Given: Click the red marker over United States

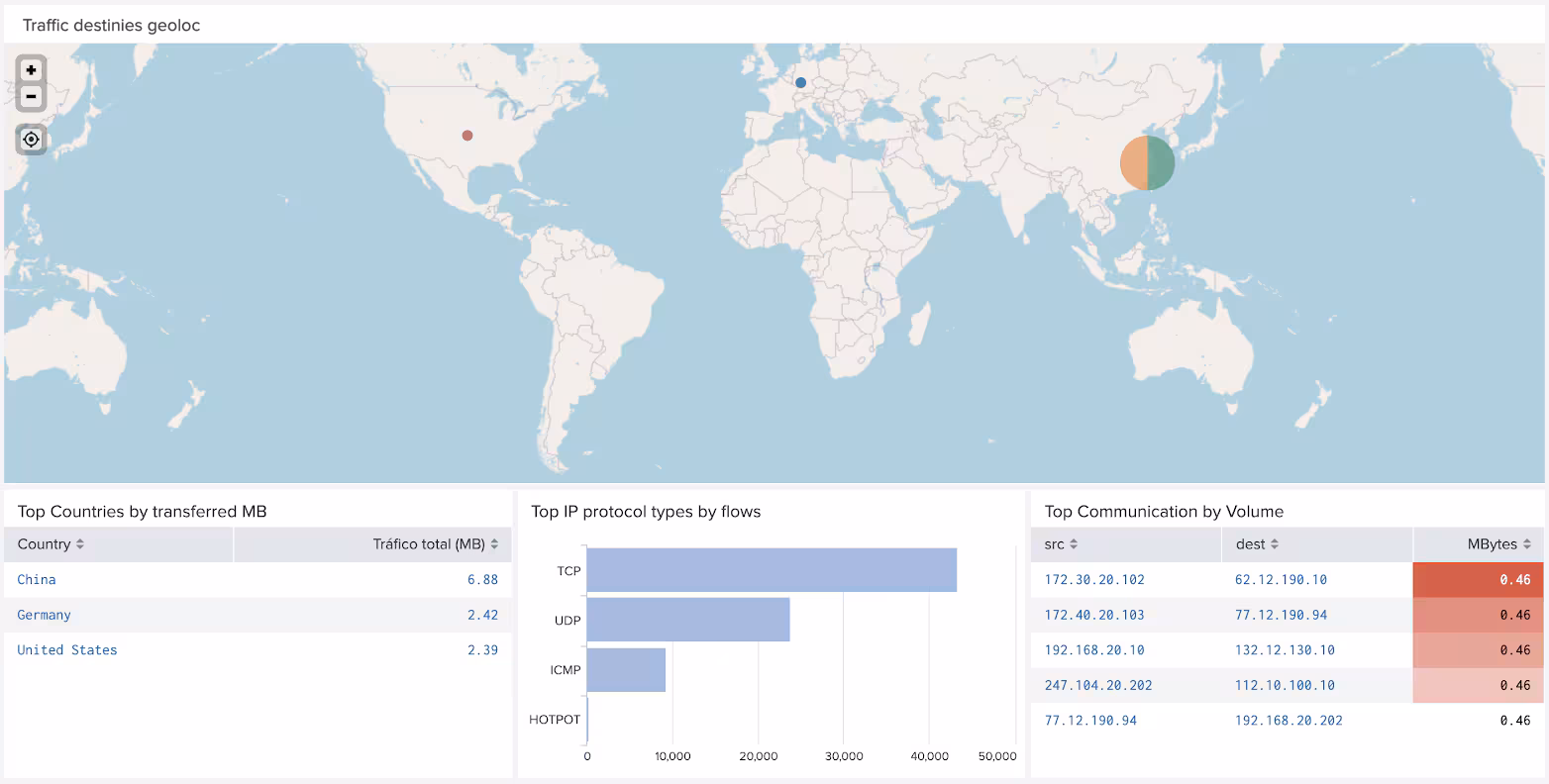Looking at the screenshot, I should click(x=467, y=136).
